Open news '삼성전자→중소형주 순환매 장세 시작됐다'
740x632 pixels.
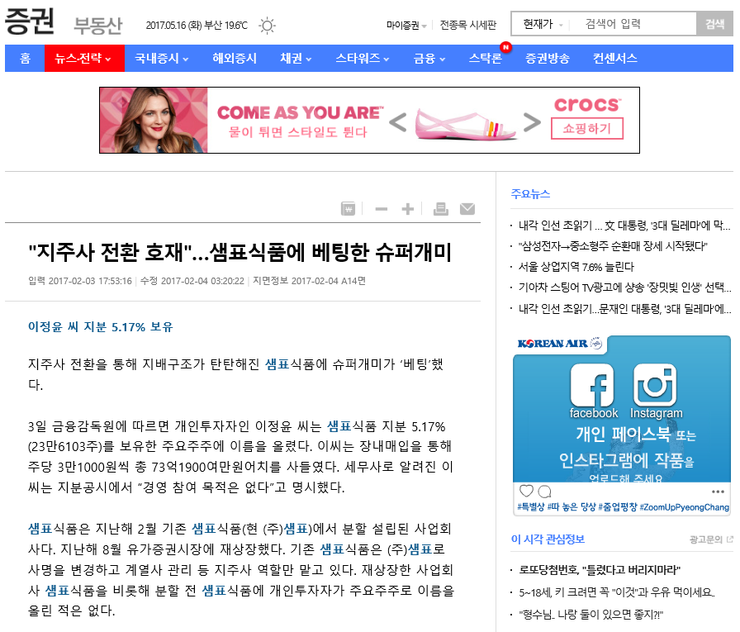point(613,246)
